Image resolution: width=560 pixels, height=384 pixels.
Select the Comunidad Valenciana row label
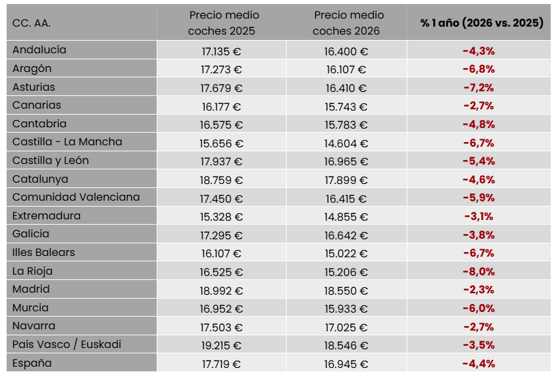point(76,197)
